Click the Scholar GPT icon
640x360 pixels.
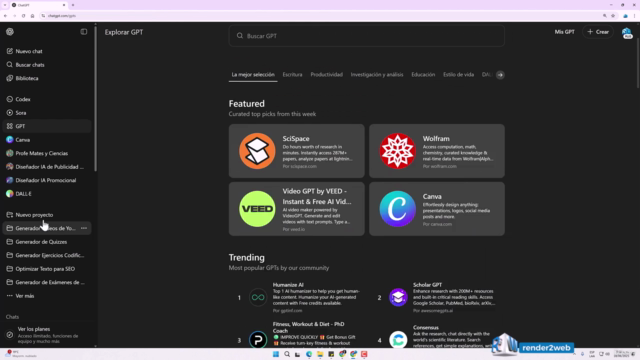click(x=398, y=298)
